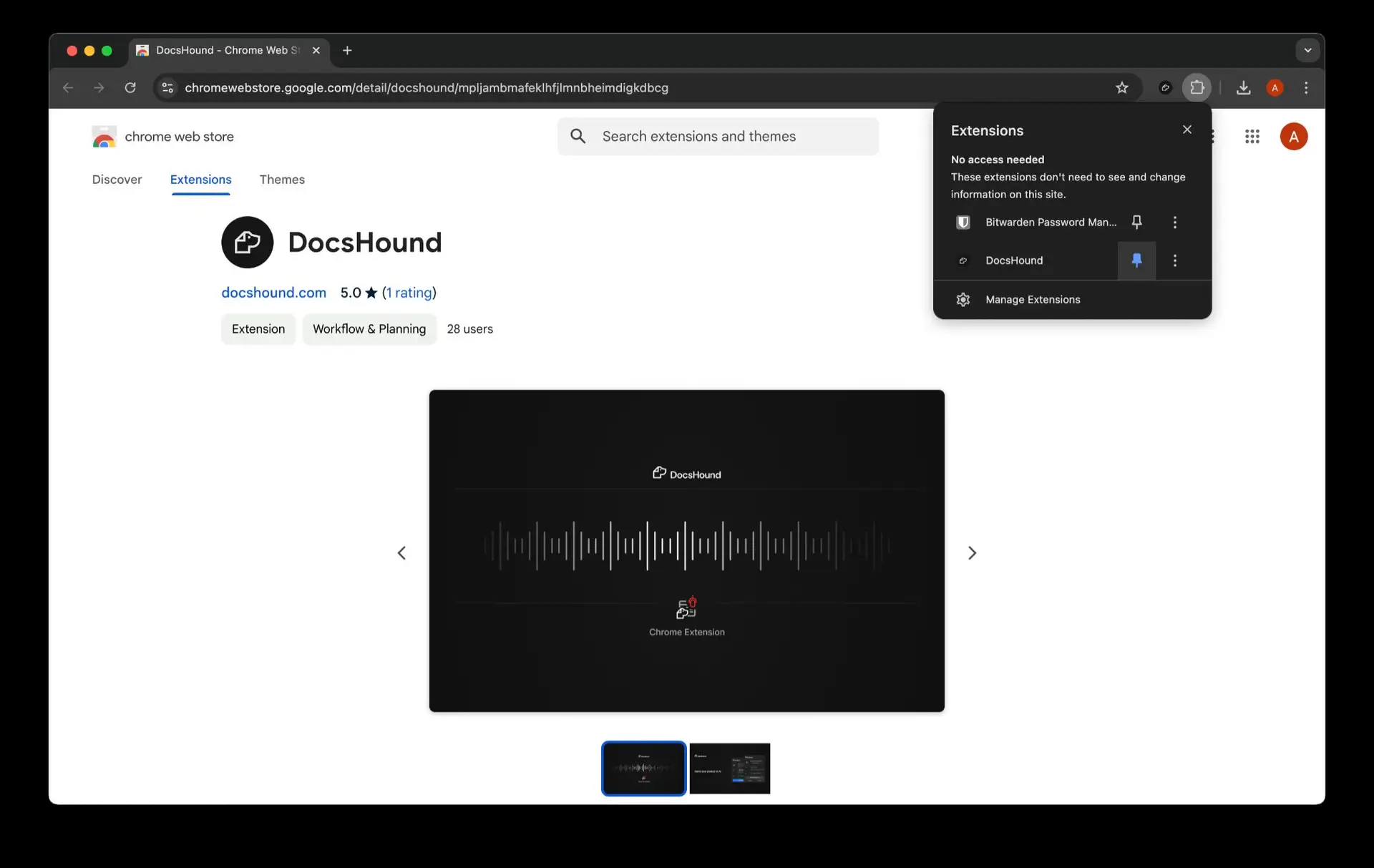Open Manage Extensions settings page
Image resolution: width=1374 pixels, height=868 pixels.
(x=1033, y=299)
